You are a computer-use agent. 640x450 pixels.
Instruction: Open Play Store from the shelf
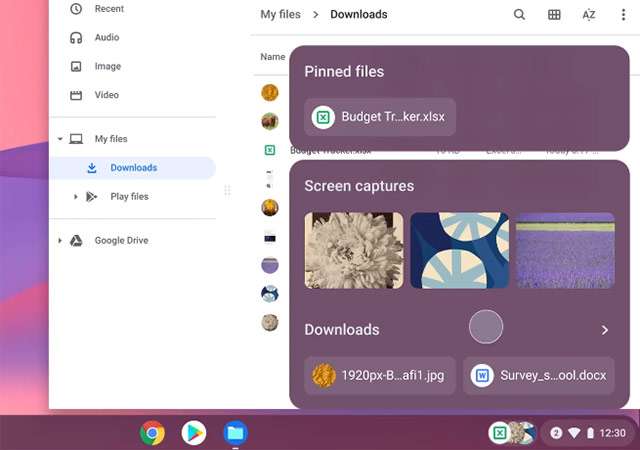click(194, 433)
